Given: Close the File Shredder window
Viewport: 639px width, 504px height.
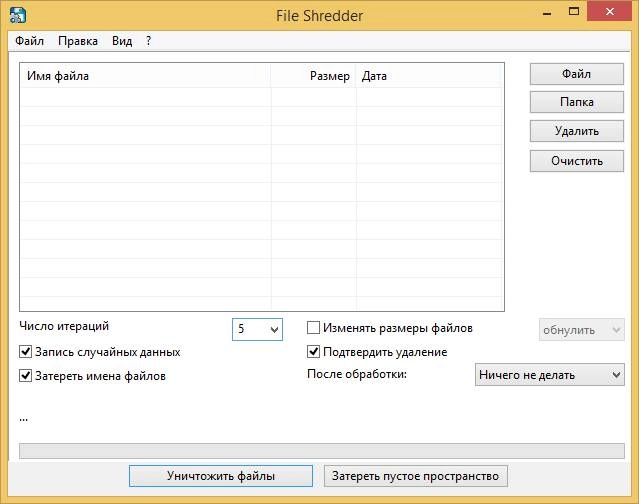Looking at the screenshot, I should pos(610,12).
